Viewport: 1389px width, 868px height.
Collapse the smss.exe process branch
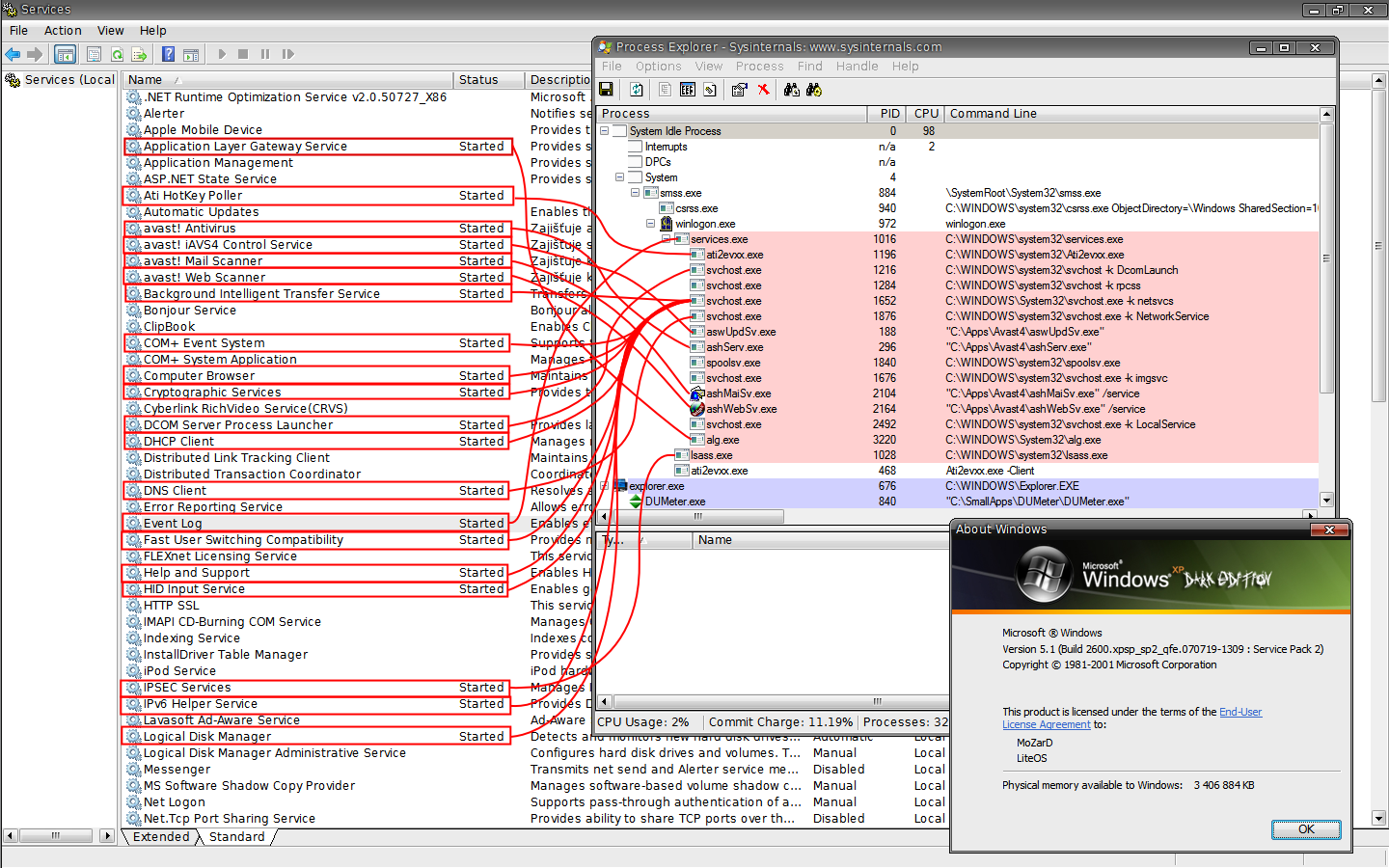[x=636, y=193]
